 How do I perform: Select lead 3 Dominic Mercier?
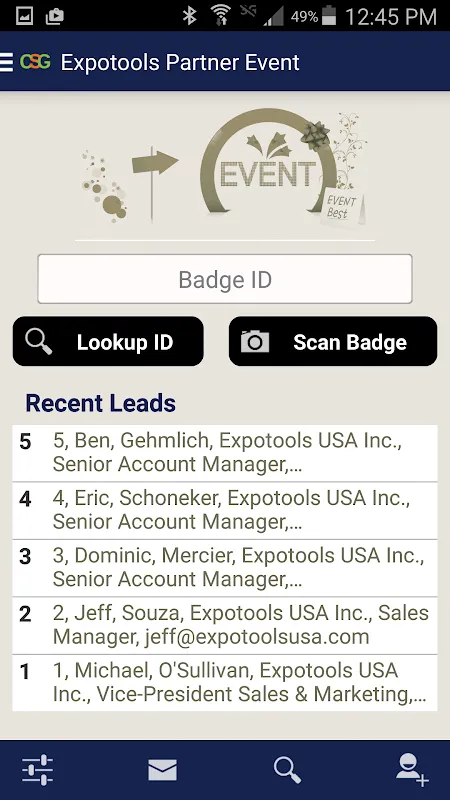tap(225, 568)
